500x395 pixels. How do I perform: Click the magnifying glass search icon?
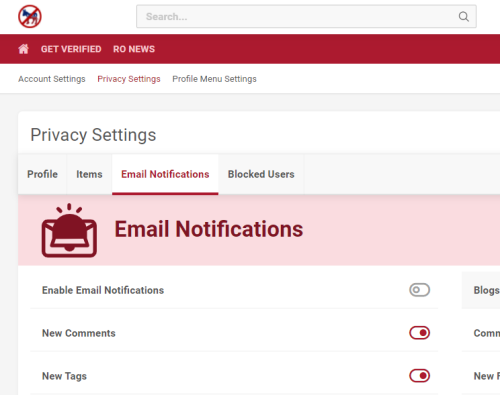click(x=463, y=16)
